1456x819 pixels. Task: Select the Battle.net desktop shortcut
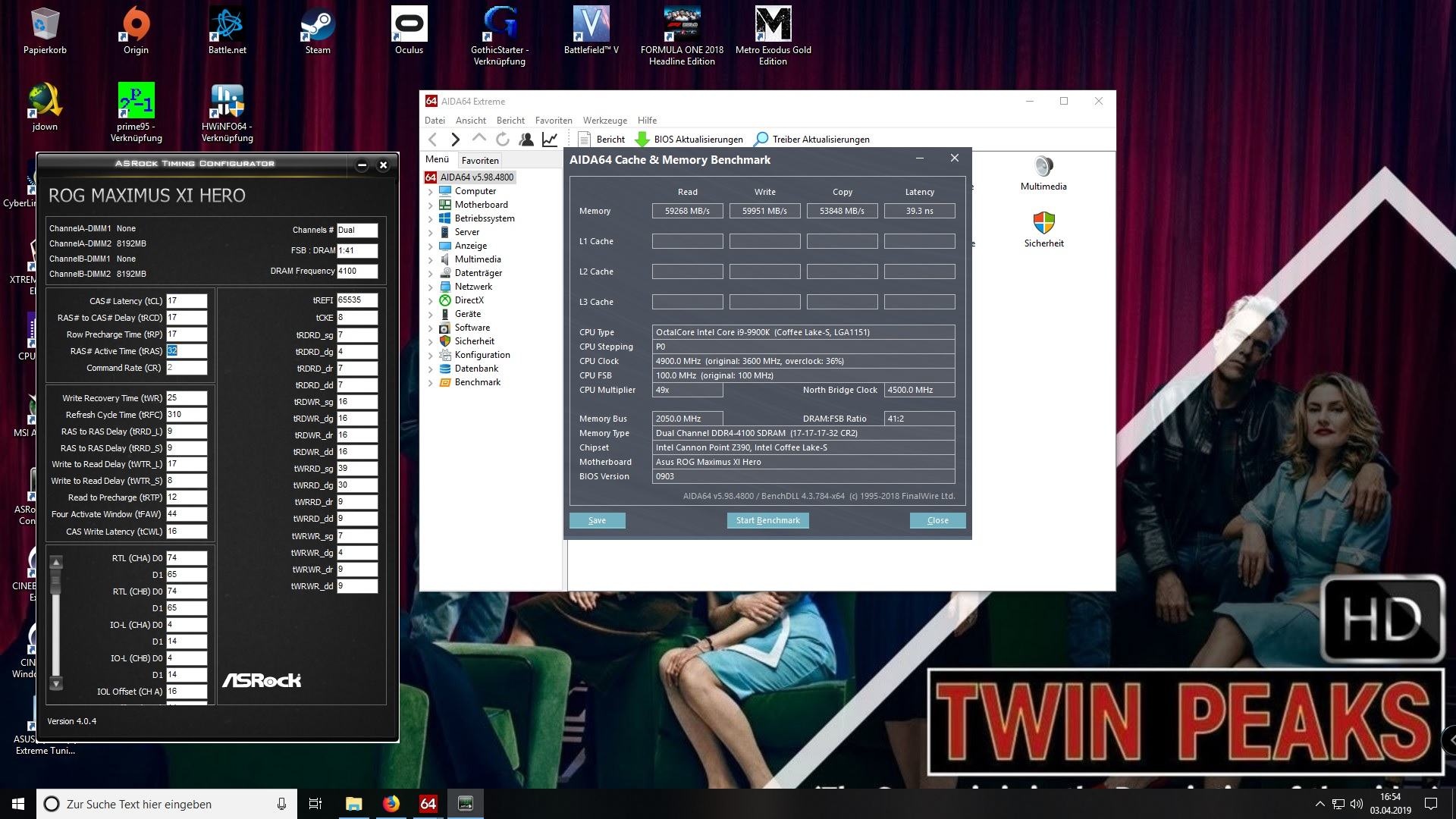[227, 31]
